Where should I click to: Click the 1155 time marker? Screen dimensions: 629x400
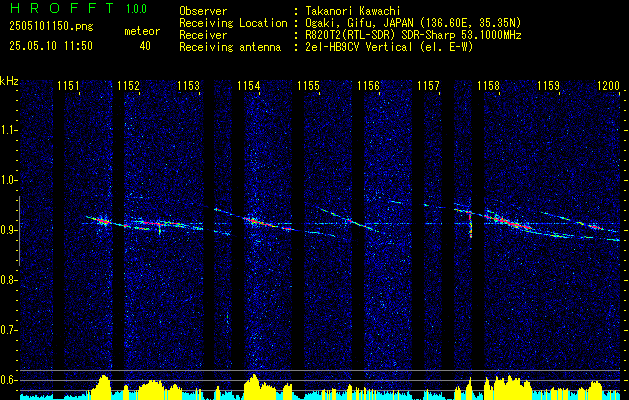[308, 86]
